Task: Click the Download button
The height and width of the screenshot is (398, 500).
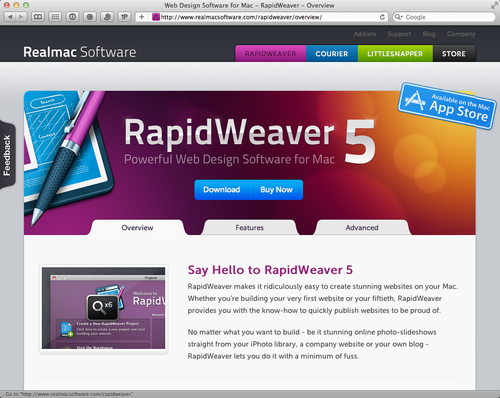Action: pos(222,190)
